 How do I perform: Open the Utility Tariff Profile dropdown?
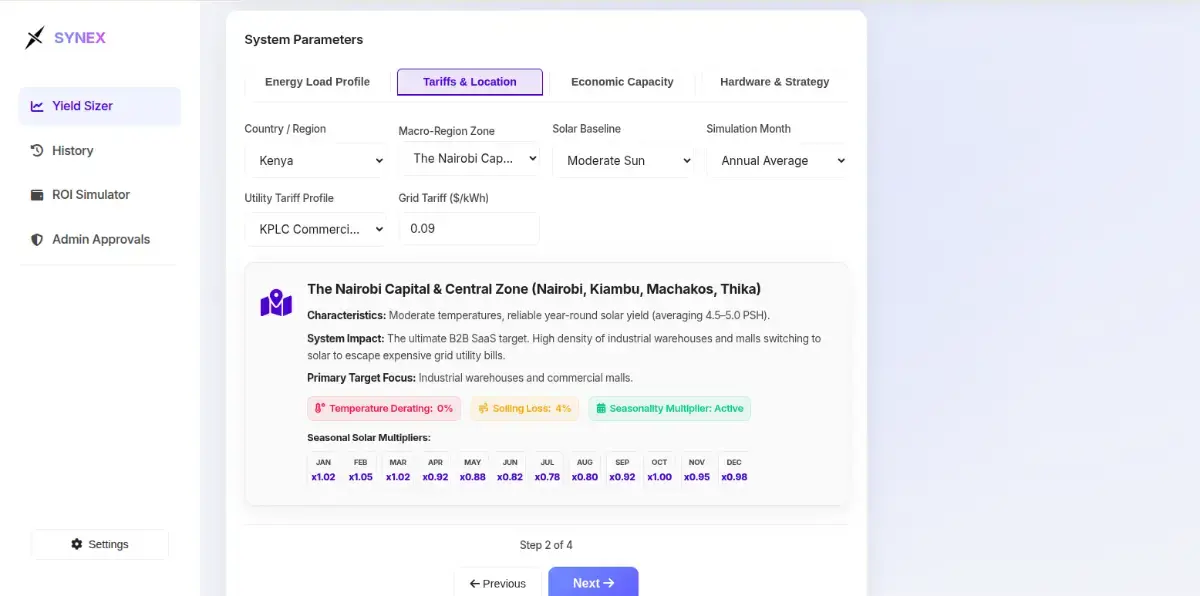pos(315,229)
